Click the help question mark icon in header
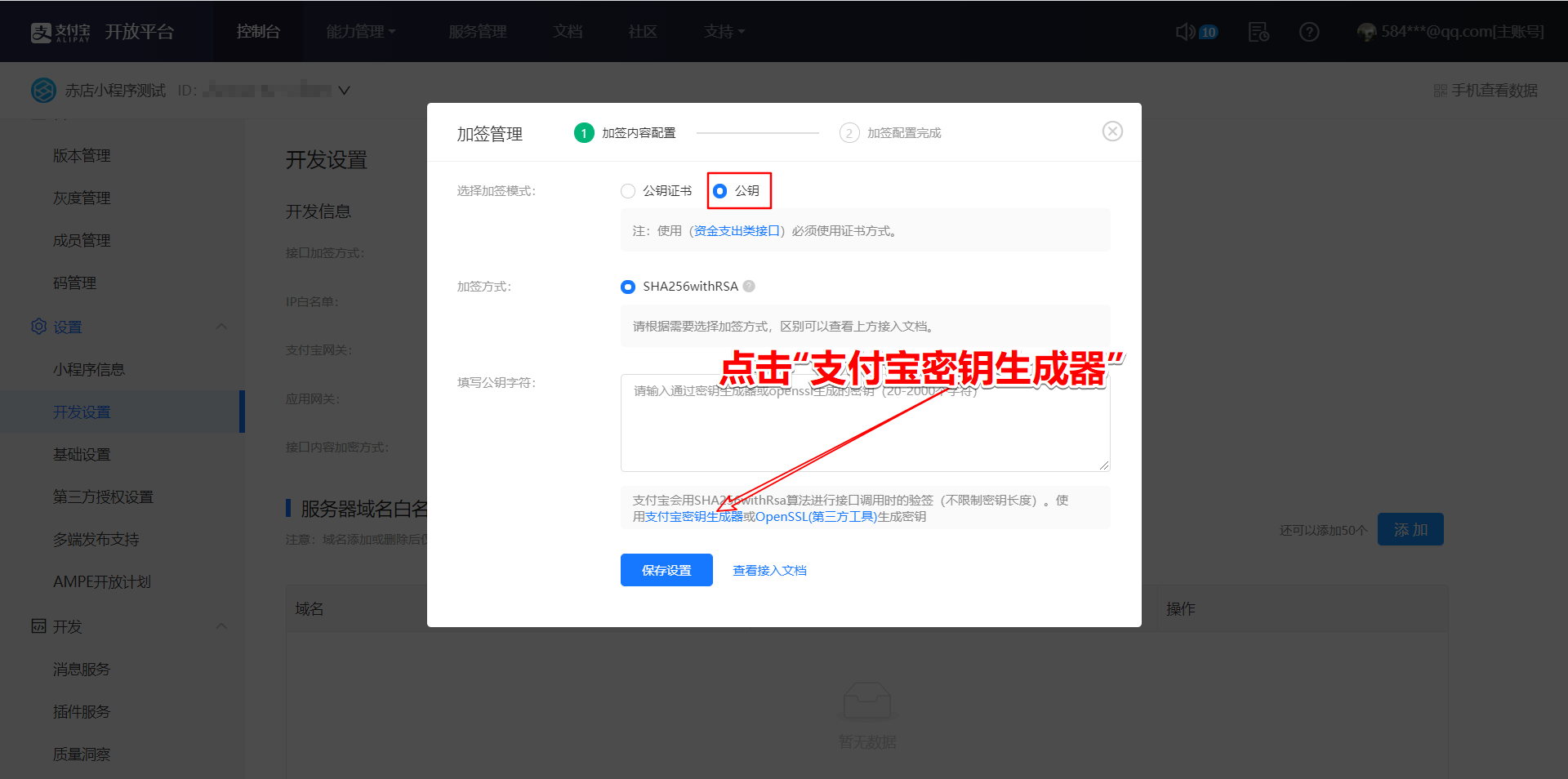 click(x=1309, y=32)
